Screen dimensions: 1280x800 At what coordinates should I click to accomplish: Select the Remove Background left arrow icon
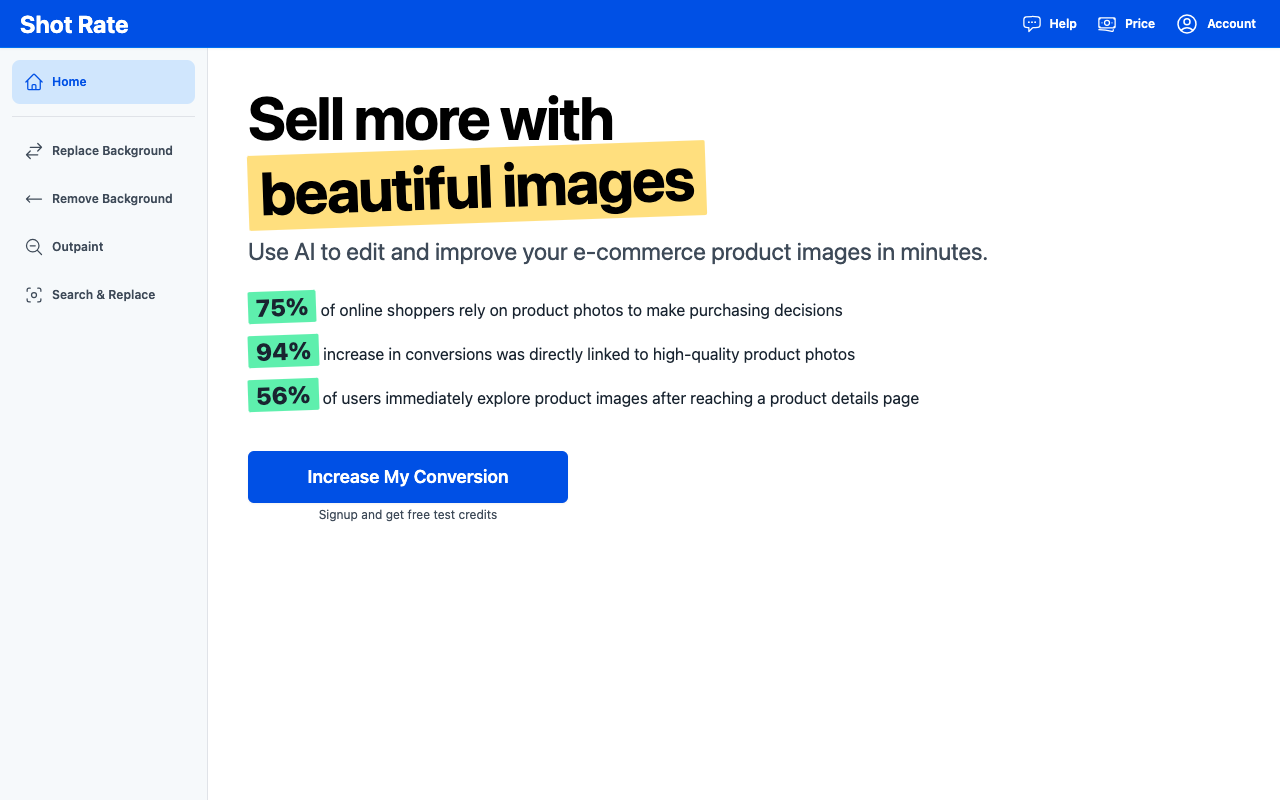[x=34, y=199]
